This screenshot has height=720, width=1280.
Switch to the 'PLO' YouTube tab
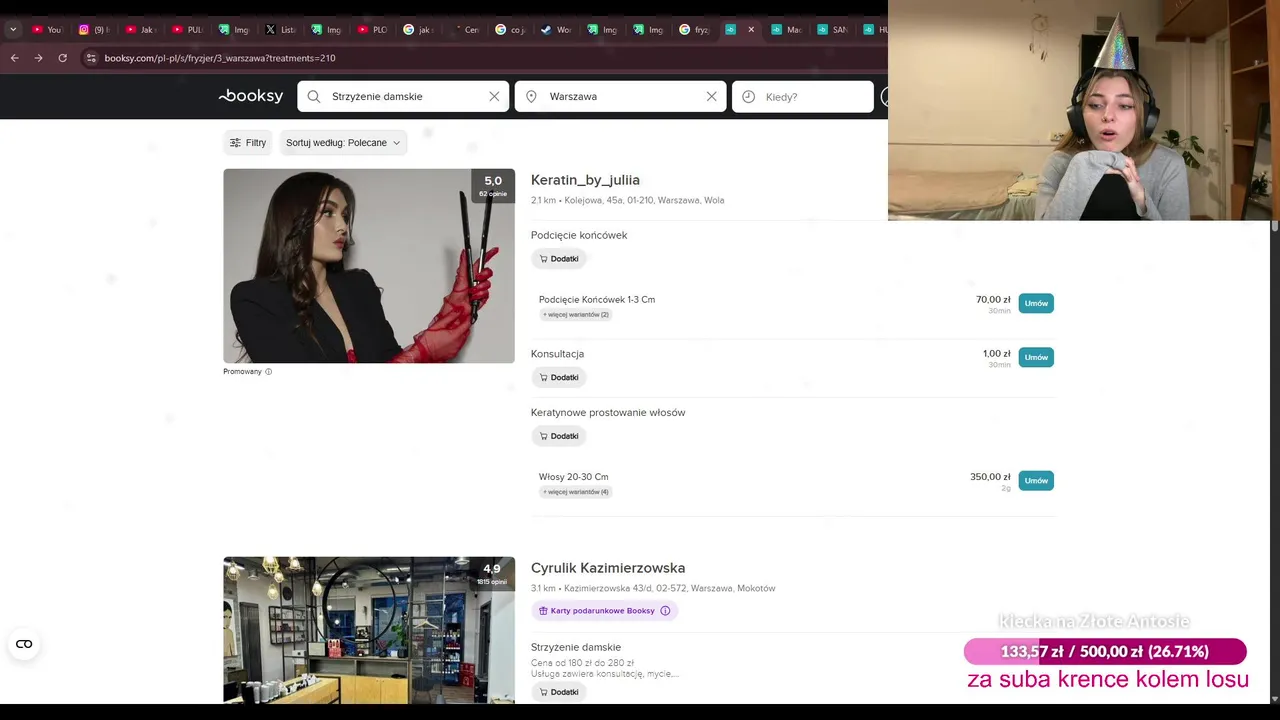[x=371, y=30]
